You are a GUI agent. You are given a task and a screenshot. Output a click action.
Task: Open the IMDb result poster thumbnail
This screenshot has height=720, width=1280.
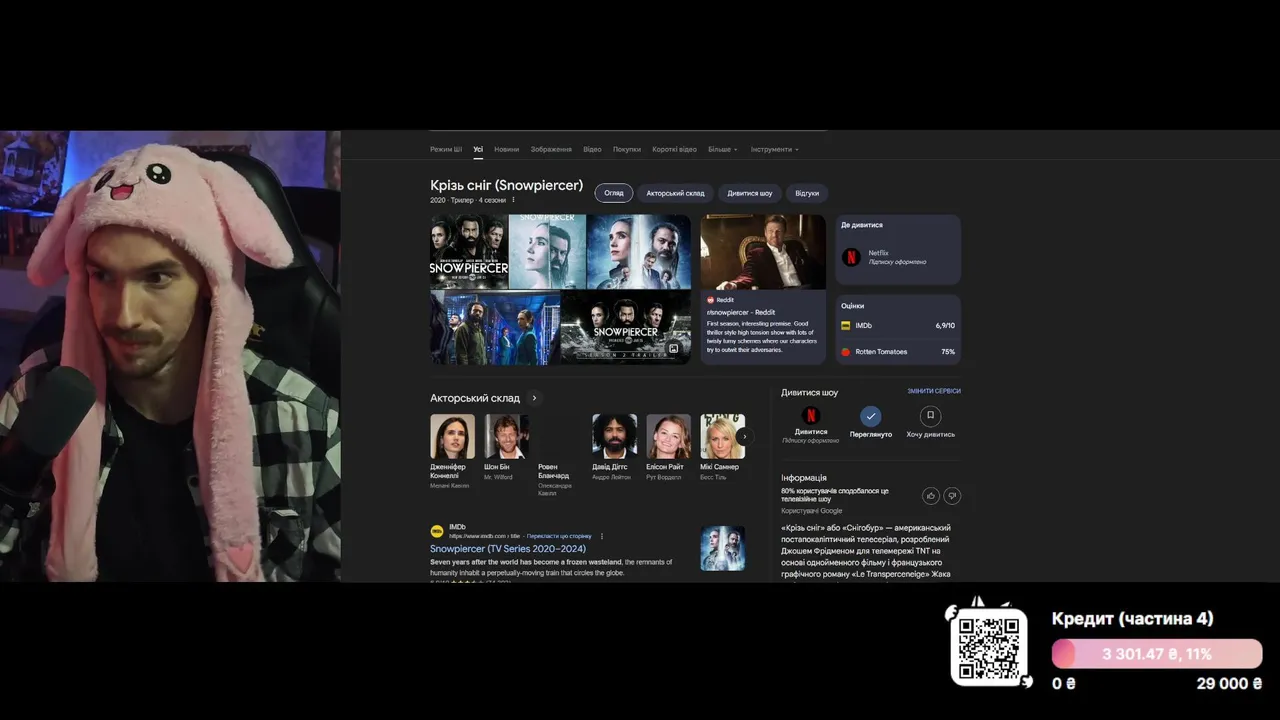tap(722, 548)
